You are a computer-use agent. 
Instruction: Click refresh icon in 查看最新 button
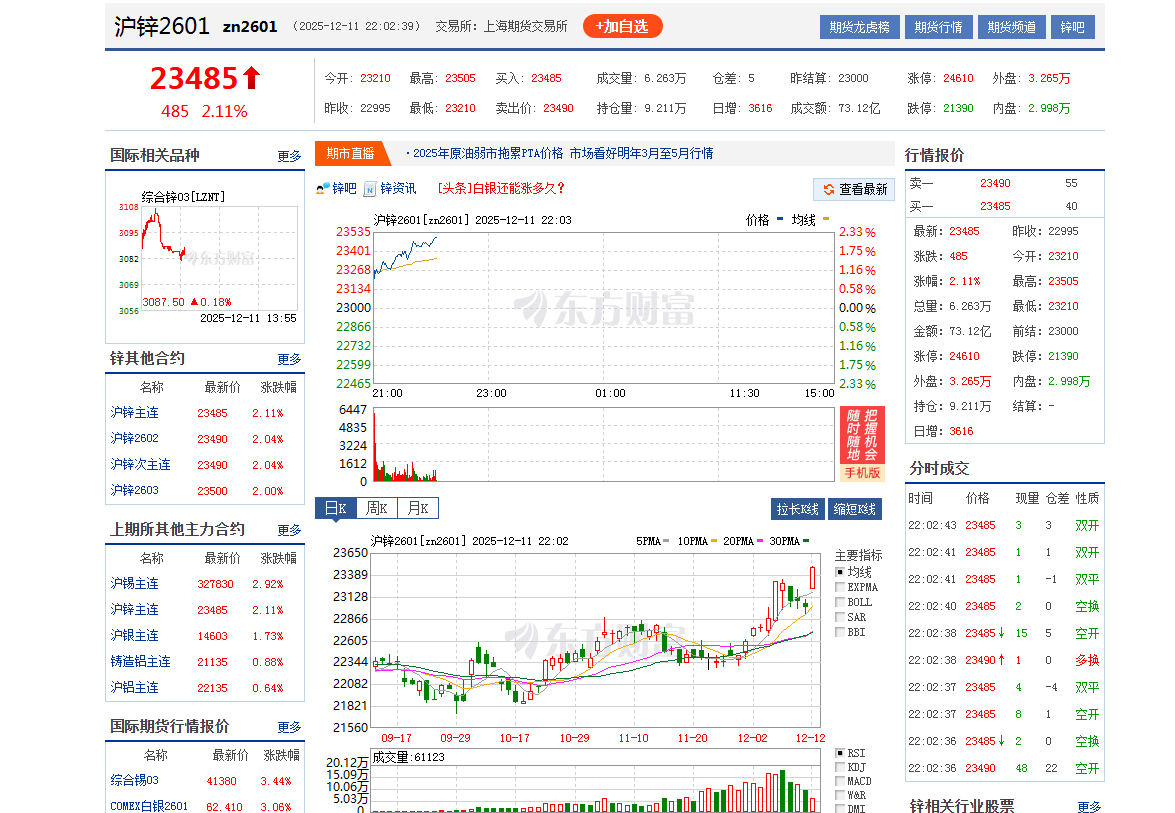tap(829, 190)
